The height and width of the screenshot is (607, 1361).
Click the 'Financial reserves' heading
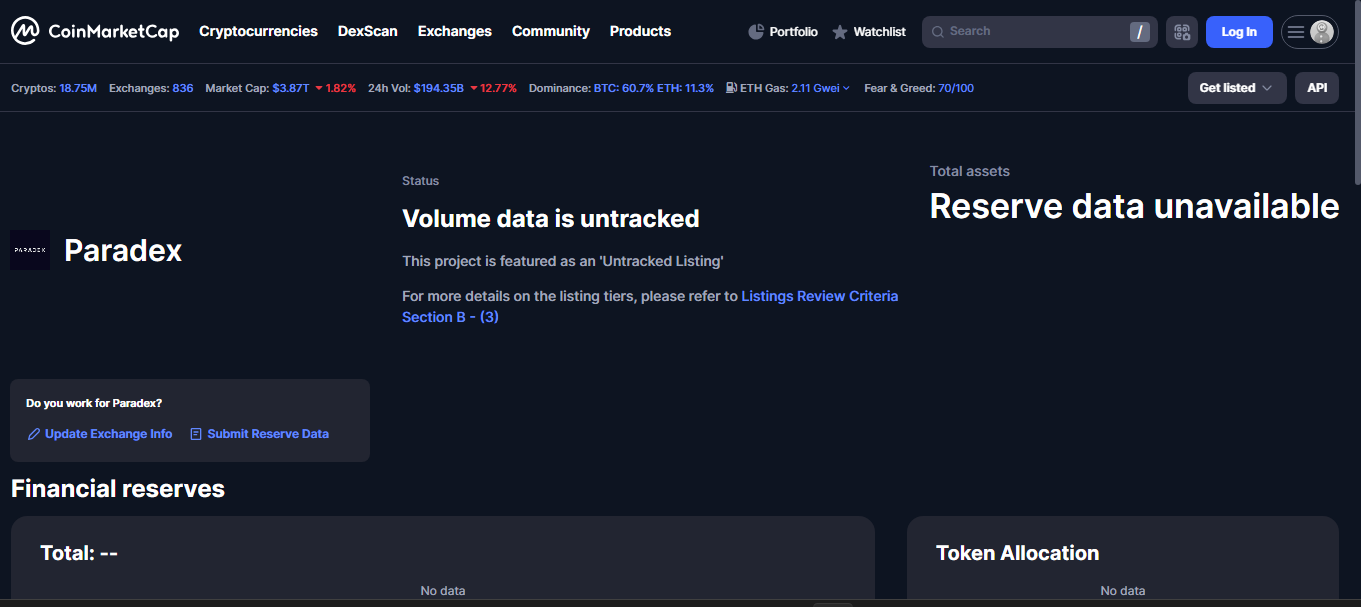(x=118, y=489)
